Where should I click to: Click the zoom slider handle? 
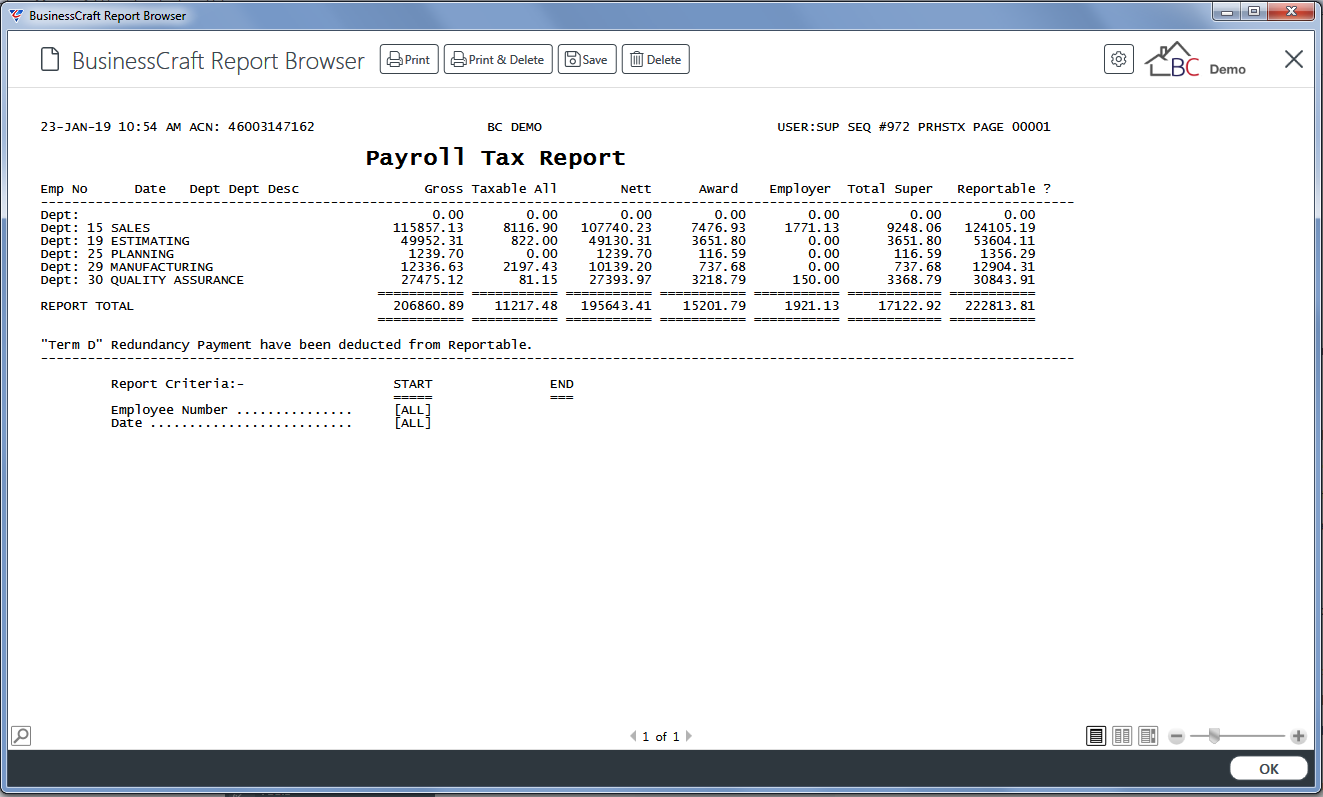[1214, 736]
